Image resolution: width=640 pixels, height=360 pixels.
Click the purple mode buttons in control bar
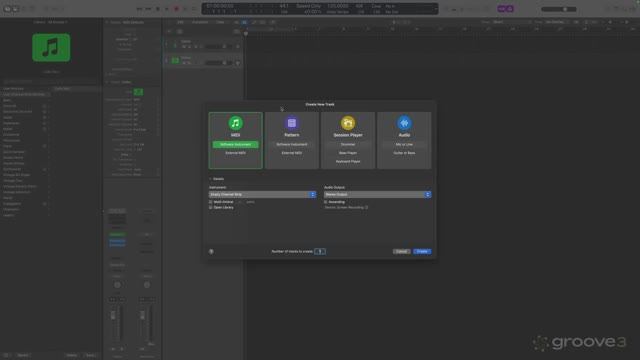tap(505, 9)
